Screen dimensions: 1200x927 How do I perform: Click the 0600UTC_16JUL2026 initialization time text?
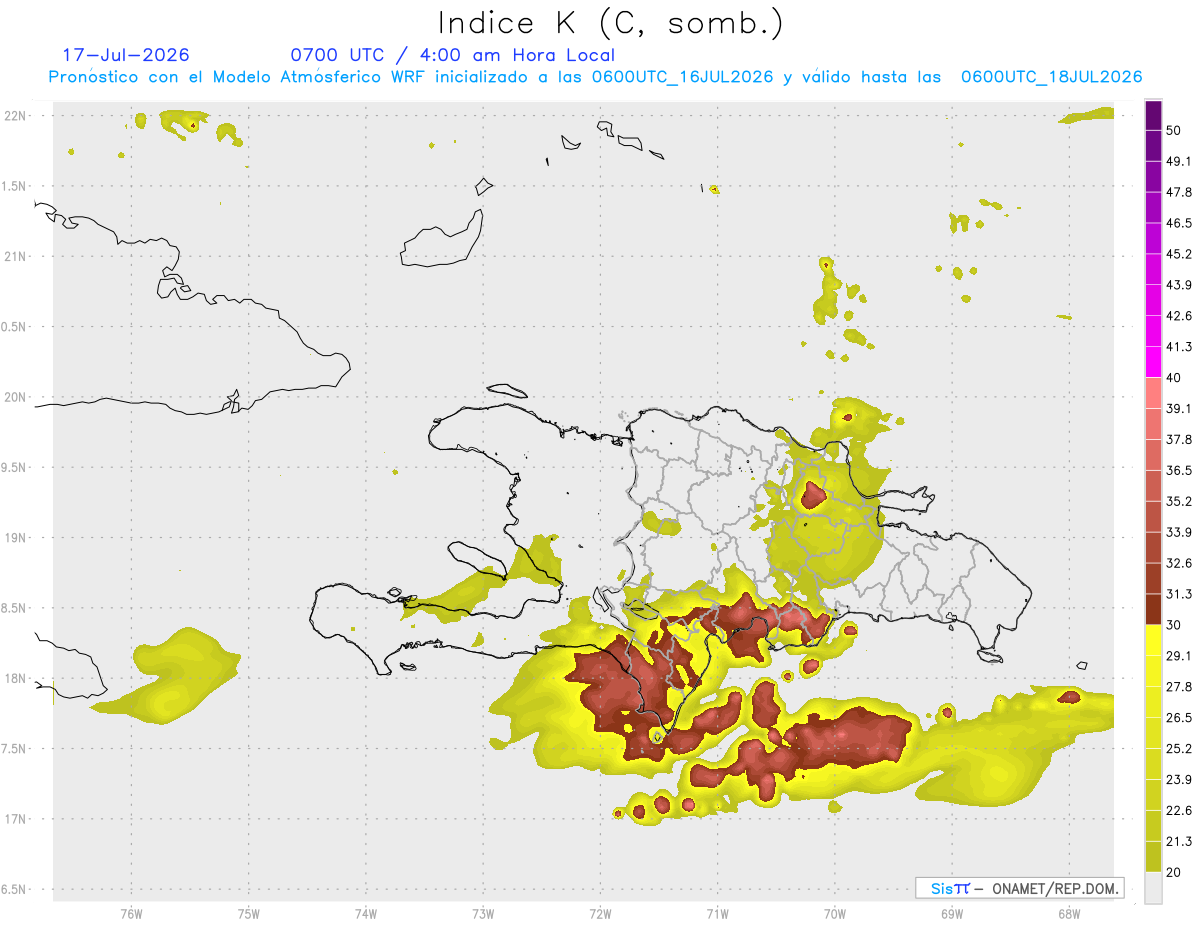point(682,77)
